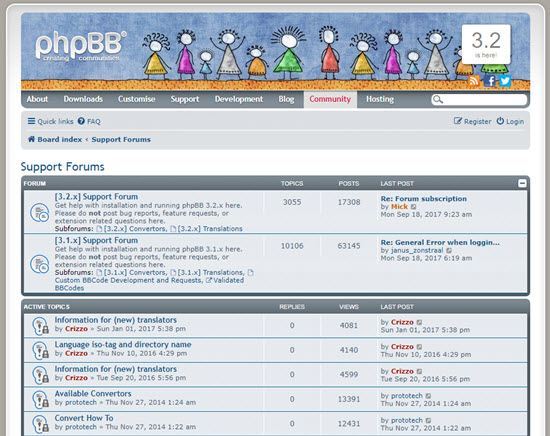
Task: Click Support Forums breadcrumb
Action: (x=121, y=140)
